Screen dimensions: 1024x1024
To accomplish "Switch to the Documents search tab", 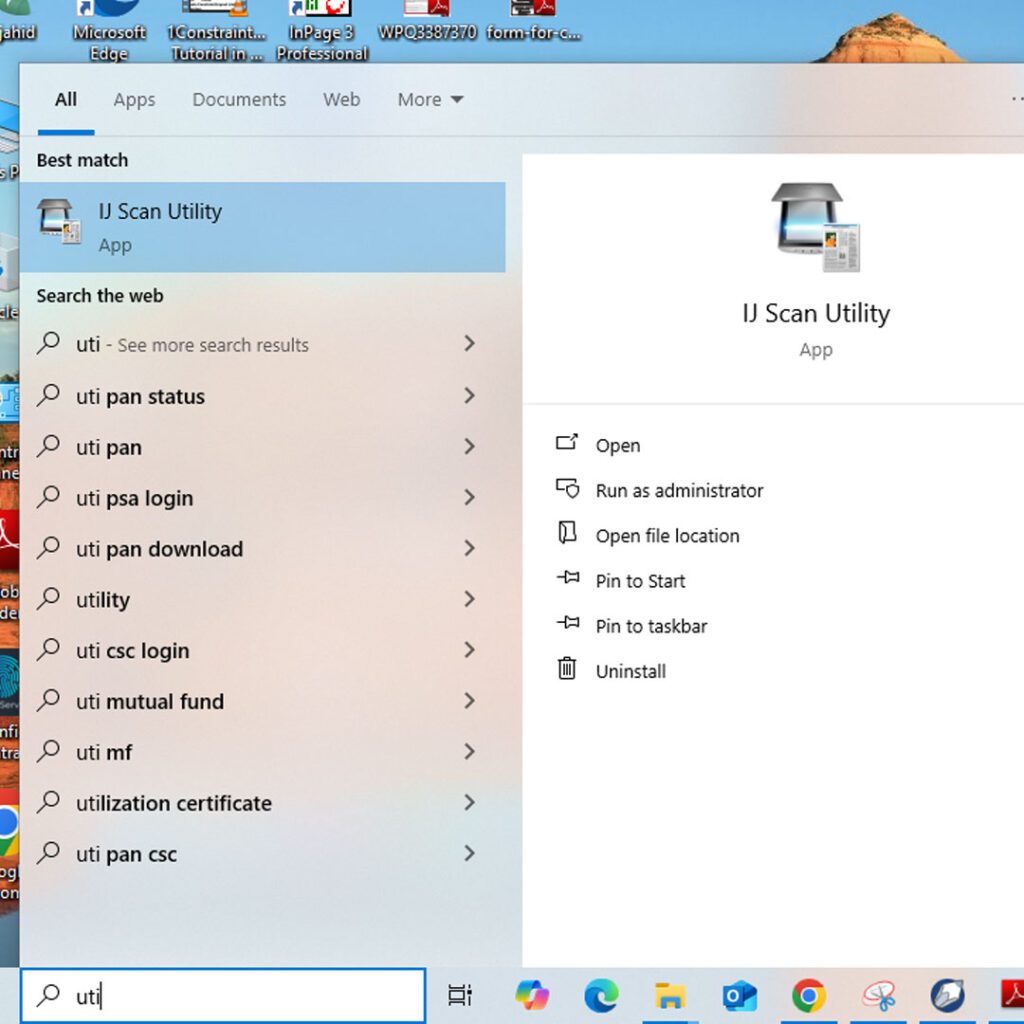I will point(239,100).
